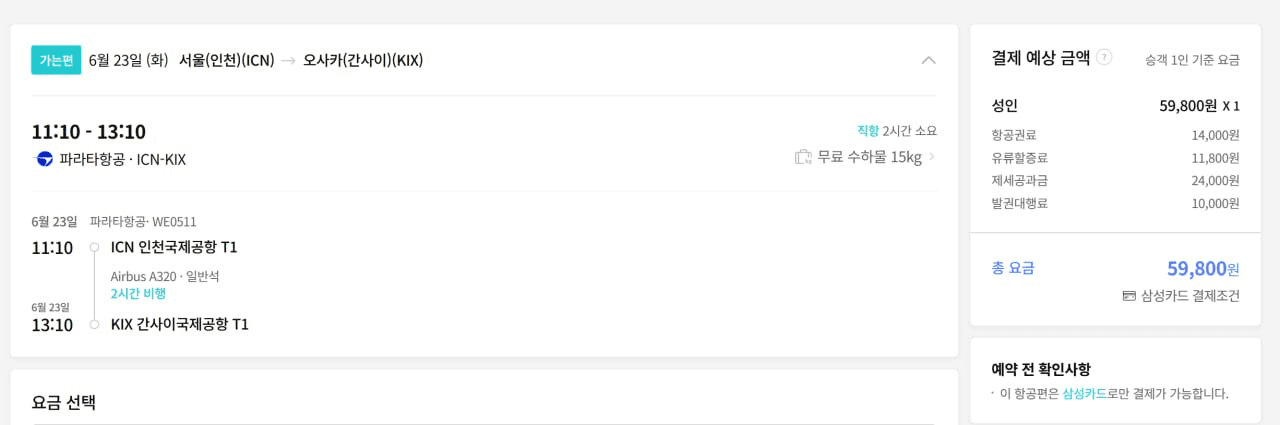Click the 요금 선택 section heading
This screenshot has height=425, width=1280.
(64, 402)
